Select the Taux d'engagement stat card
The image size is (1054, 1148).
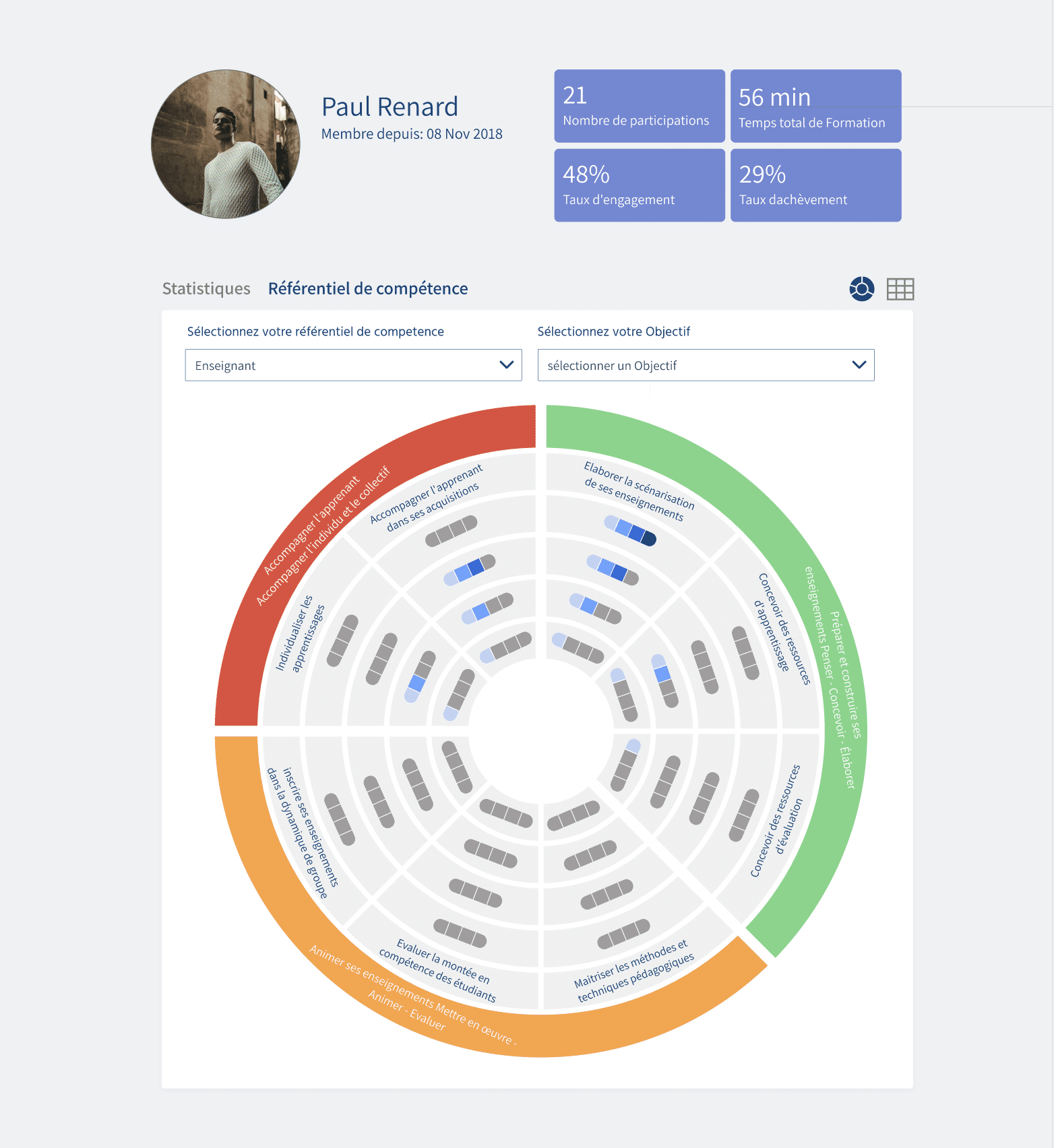[639, 185]
